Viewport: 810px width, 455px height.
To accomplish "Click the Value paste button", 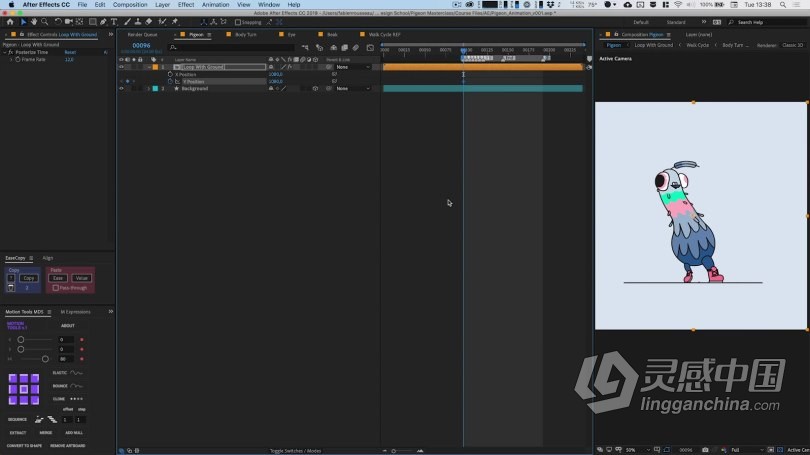I will tap(82, 278).
